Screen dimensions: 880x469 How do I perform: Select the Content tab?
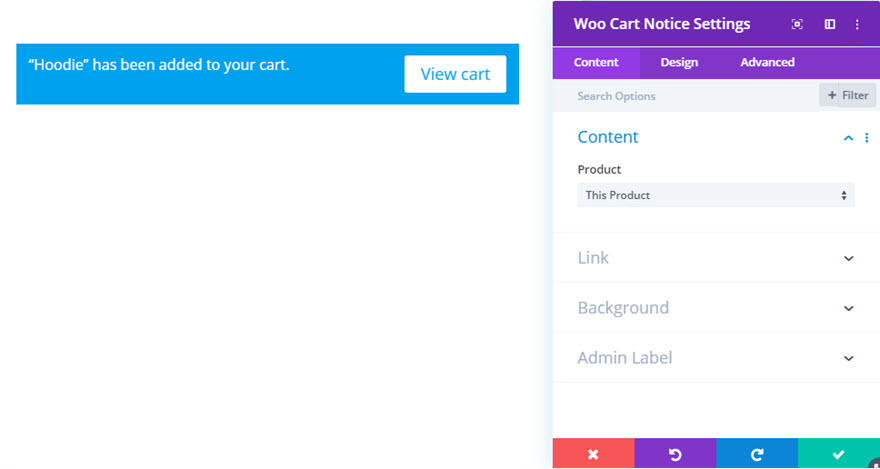(x=596, y=62)
